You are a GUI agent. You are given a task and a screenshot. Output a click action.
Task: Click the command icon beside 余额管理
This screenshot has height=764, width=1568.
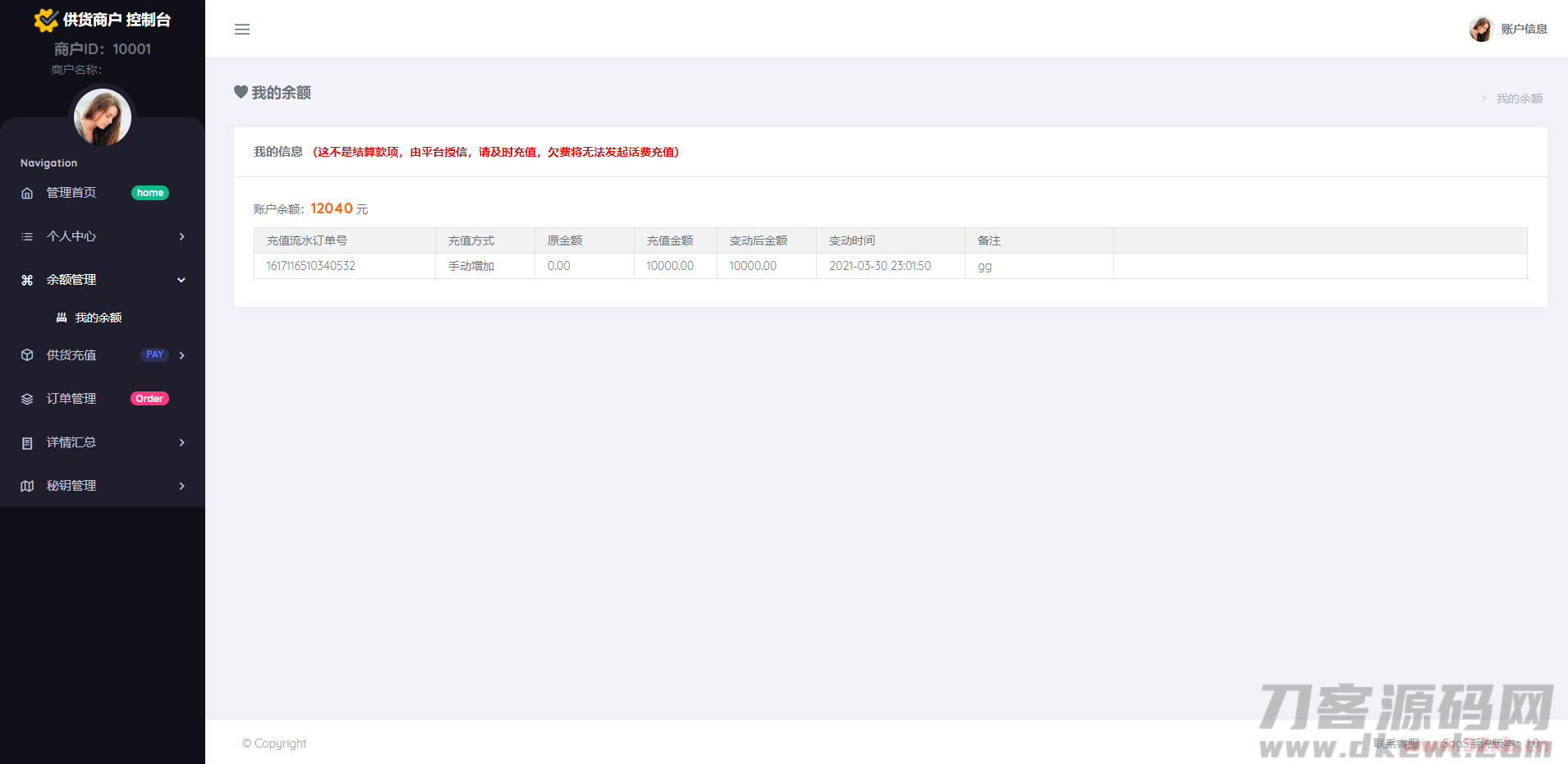[27, 280]
